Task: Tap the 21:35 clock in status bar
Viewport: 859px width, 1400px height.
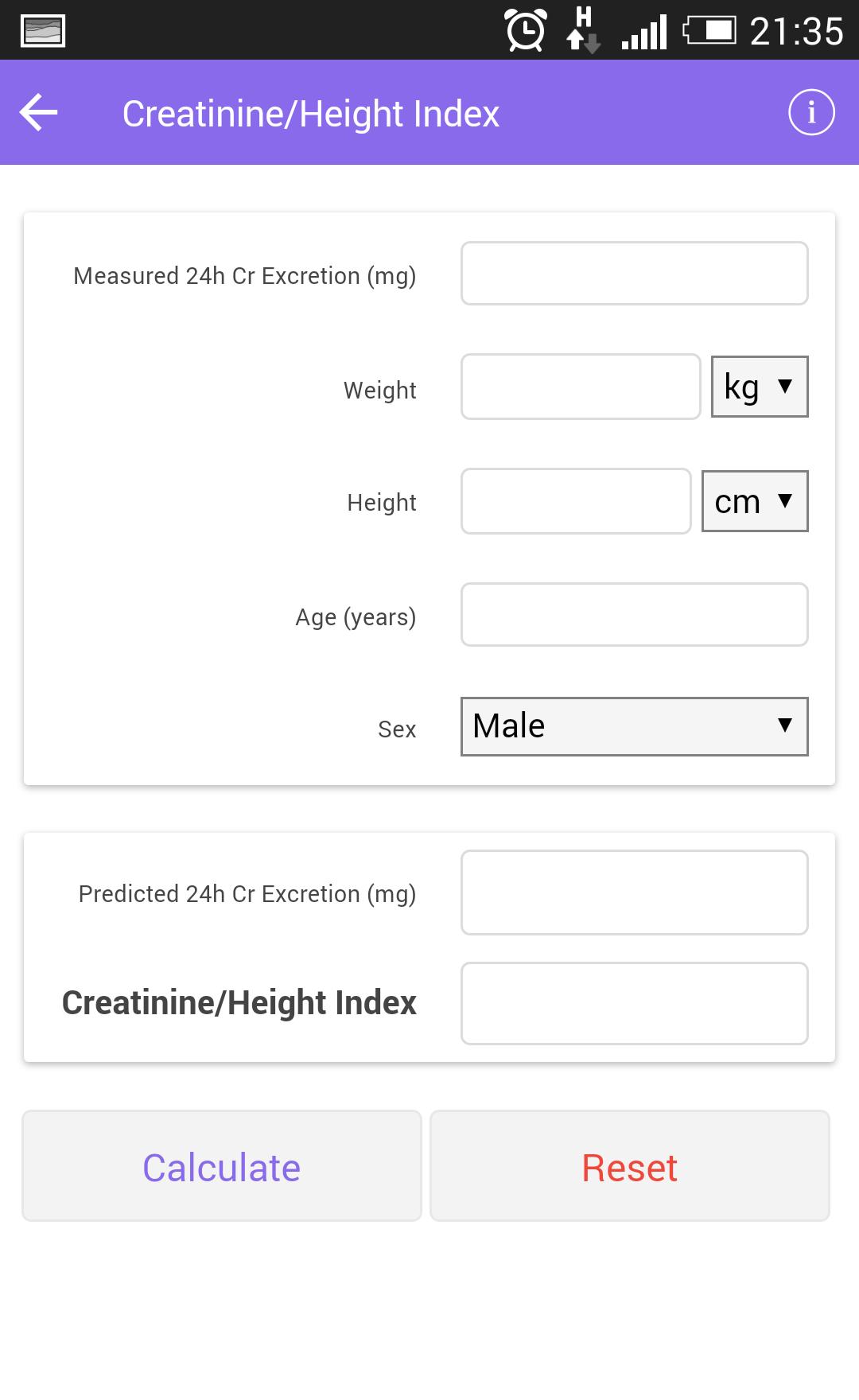Action: (x=796, y=32)
